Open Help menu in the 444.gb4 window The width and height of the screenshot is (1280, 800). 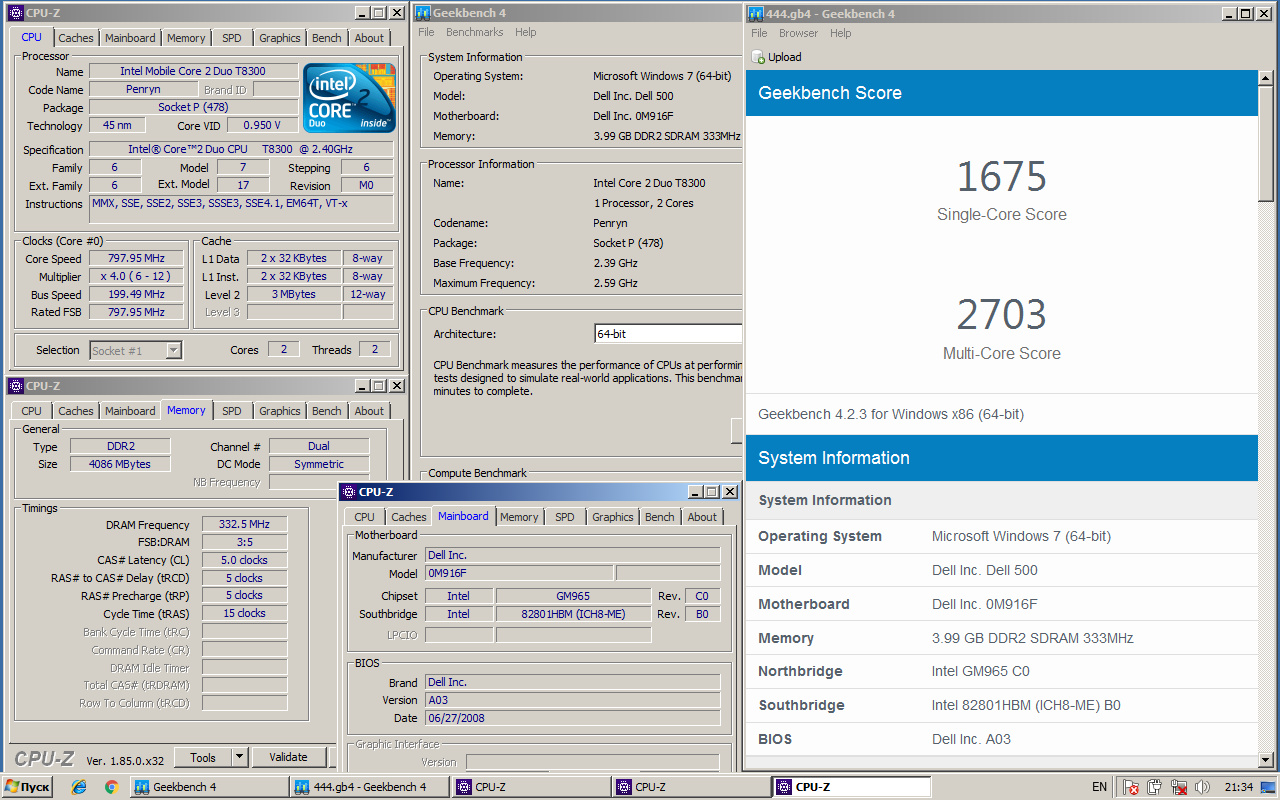tap(841, 33)
